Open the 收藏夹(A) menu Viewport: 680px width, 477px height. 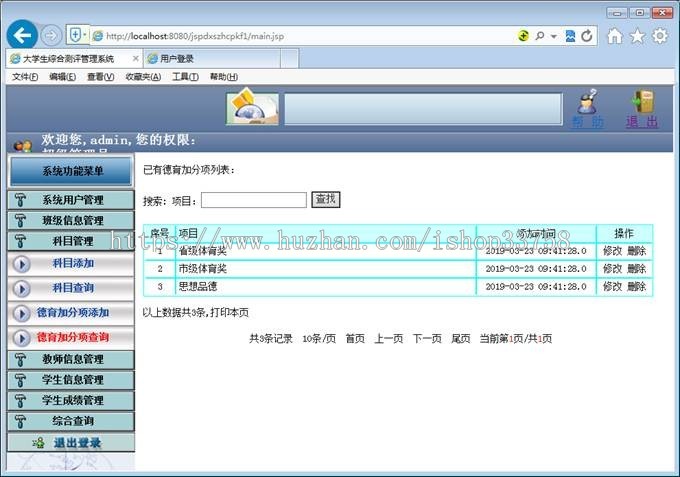143,77
